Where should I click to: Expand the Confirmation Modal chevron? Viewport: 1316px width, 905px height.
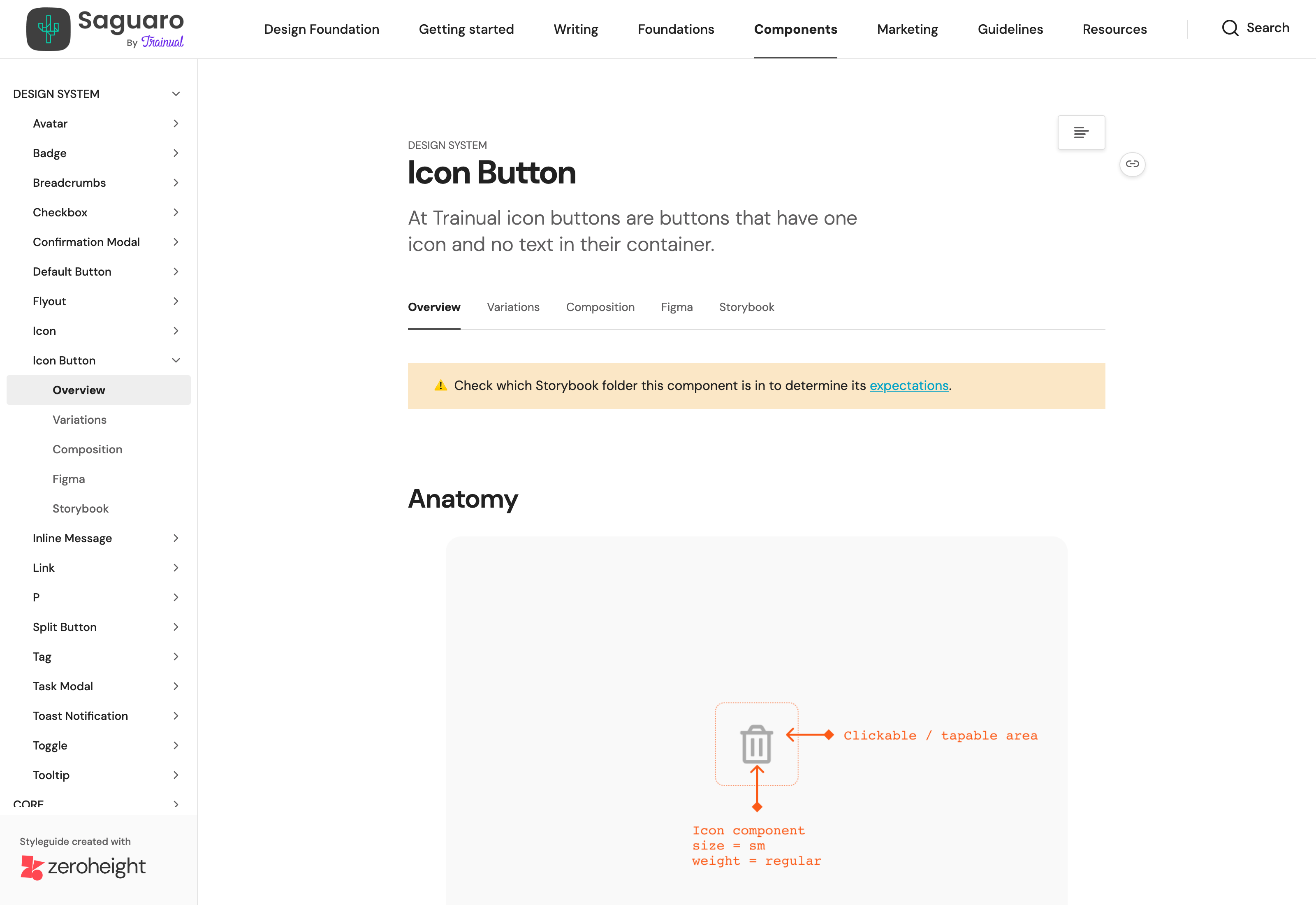176,242
